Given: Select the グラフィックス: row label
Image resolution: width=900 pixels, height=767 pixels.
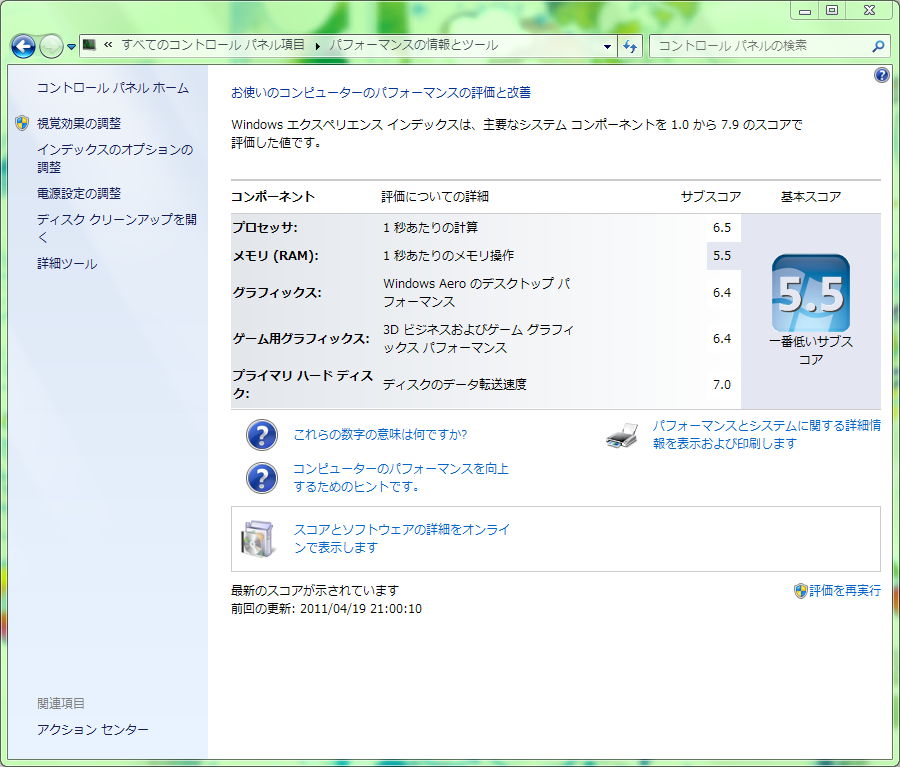Looking at the screenshot, I should [x=277, y=293].
